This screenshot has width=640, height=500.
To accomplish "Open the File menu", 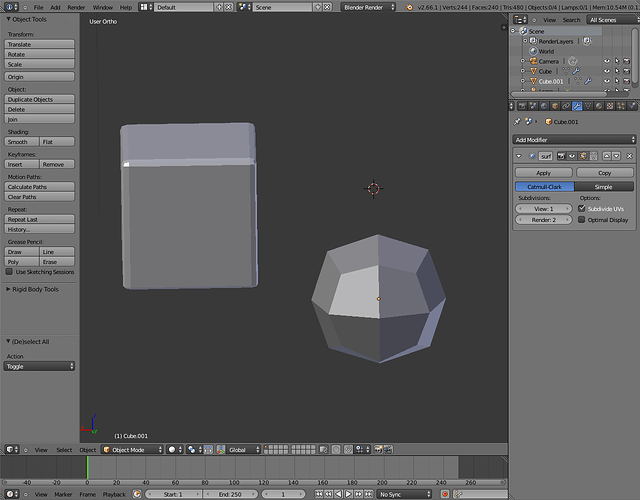I will coord(38,7).
